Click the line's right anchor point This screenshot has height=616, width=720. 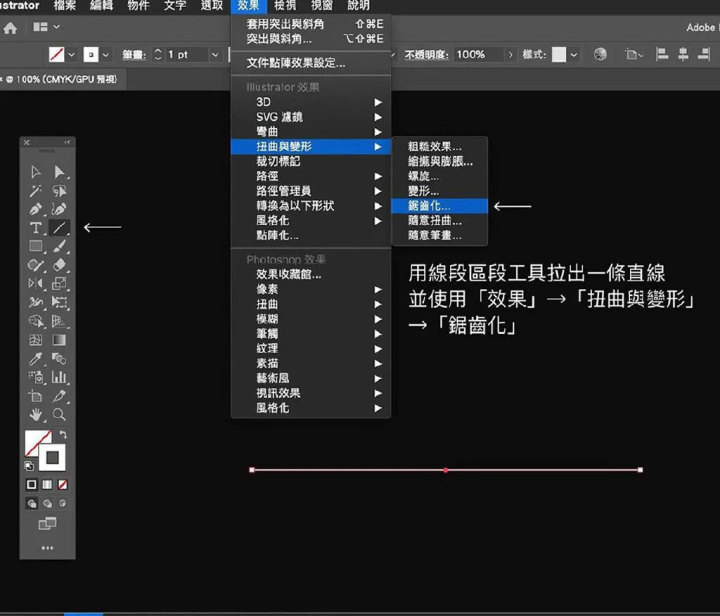[640, 470]
